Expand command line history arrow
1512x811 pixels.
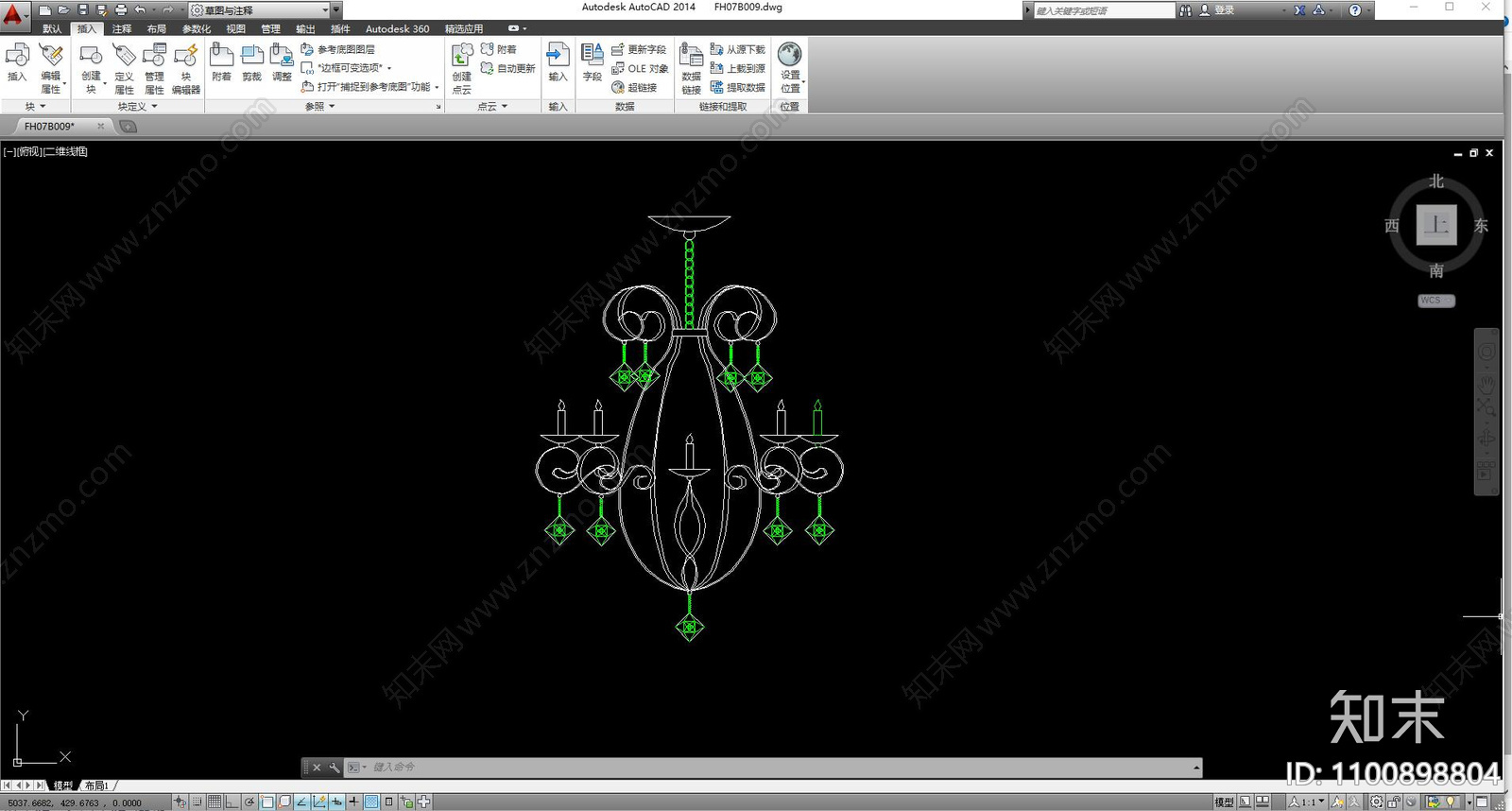point(1196,768)
